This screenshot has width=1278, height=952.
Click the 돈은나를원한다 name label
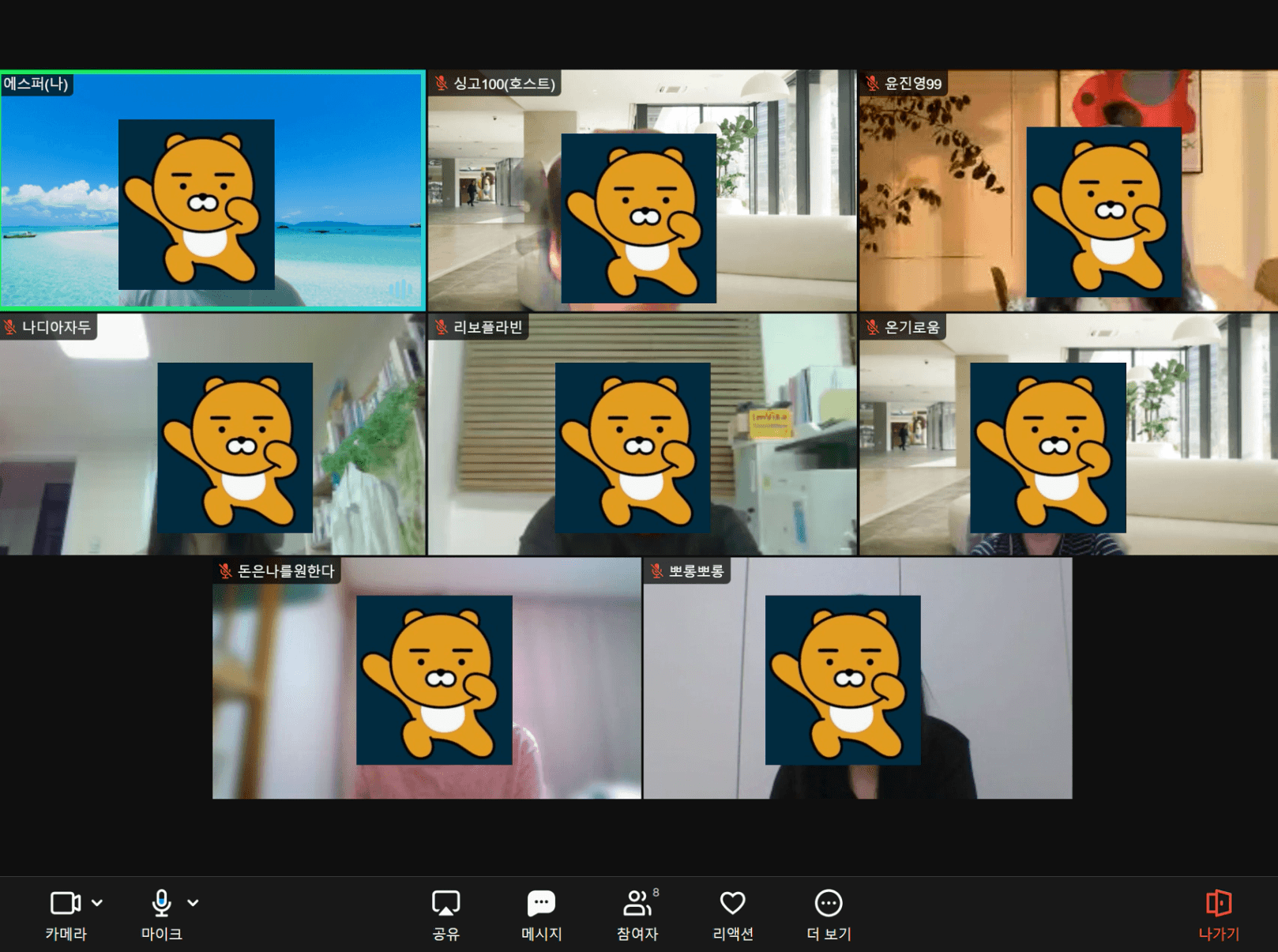286,570
